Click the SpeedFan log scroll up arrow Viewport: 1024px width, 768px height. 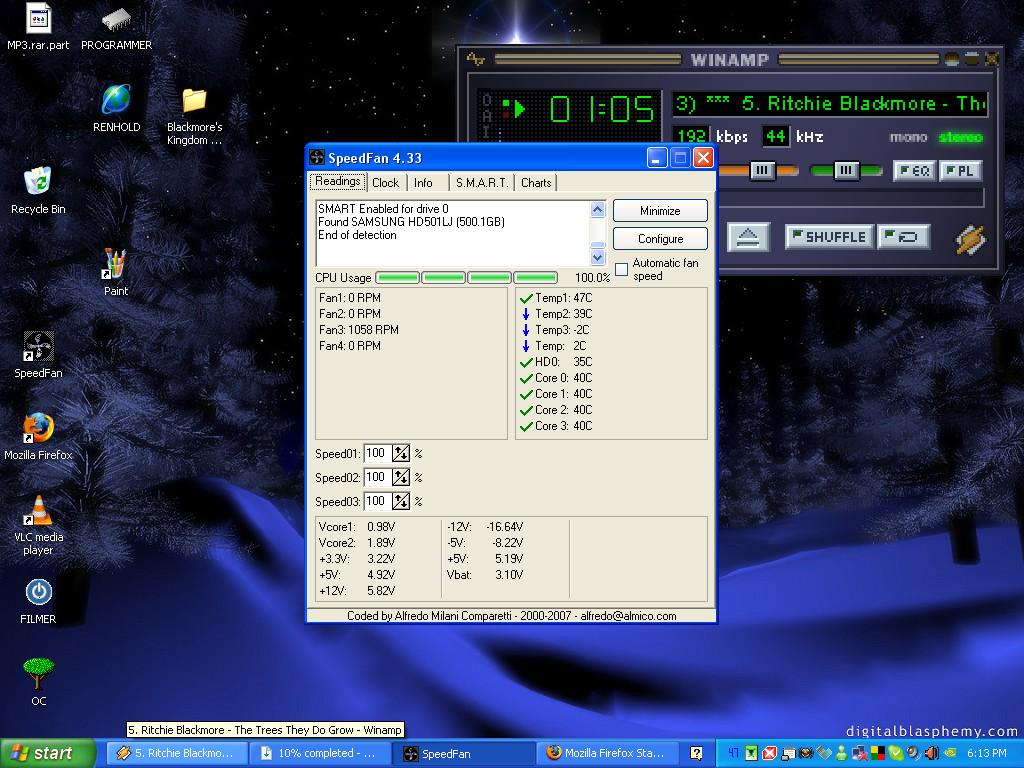[598, 210]
